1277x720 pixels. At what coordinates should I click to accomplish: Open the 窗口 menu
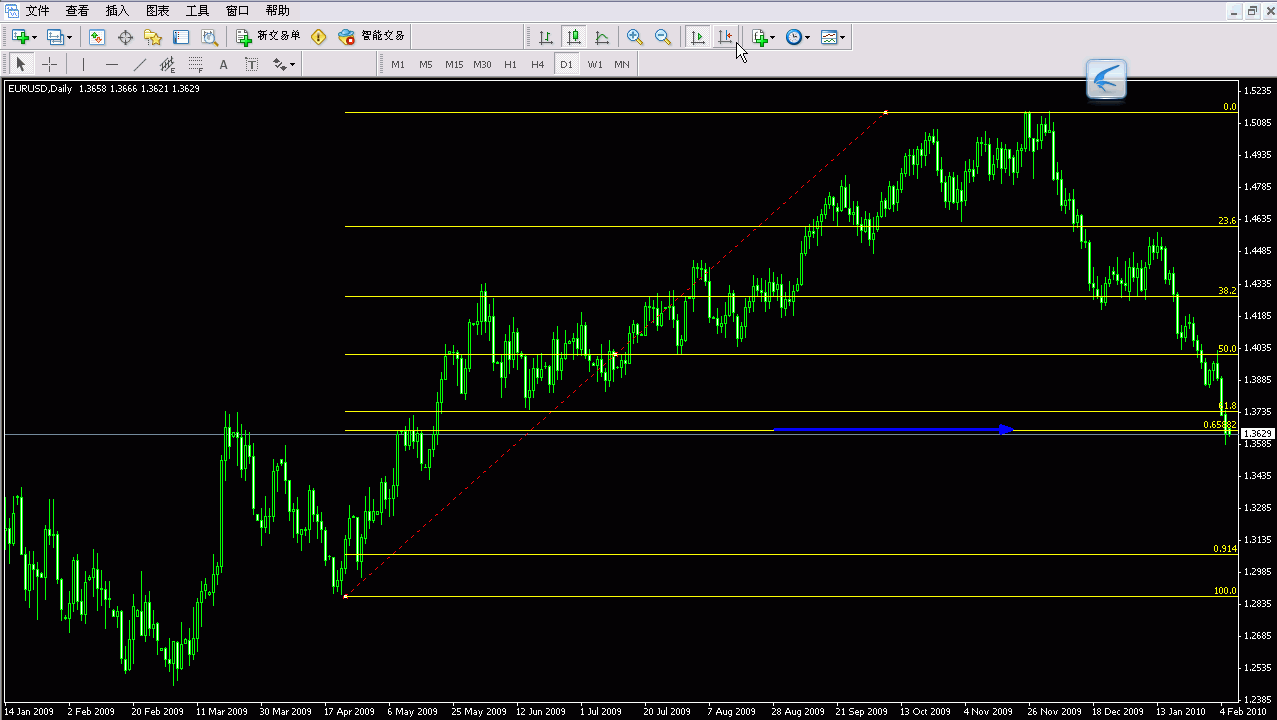[x=238, y=11]
